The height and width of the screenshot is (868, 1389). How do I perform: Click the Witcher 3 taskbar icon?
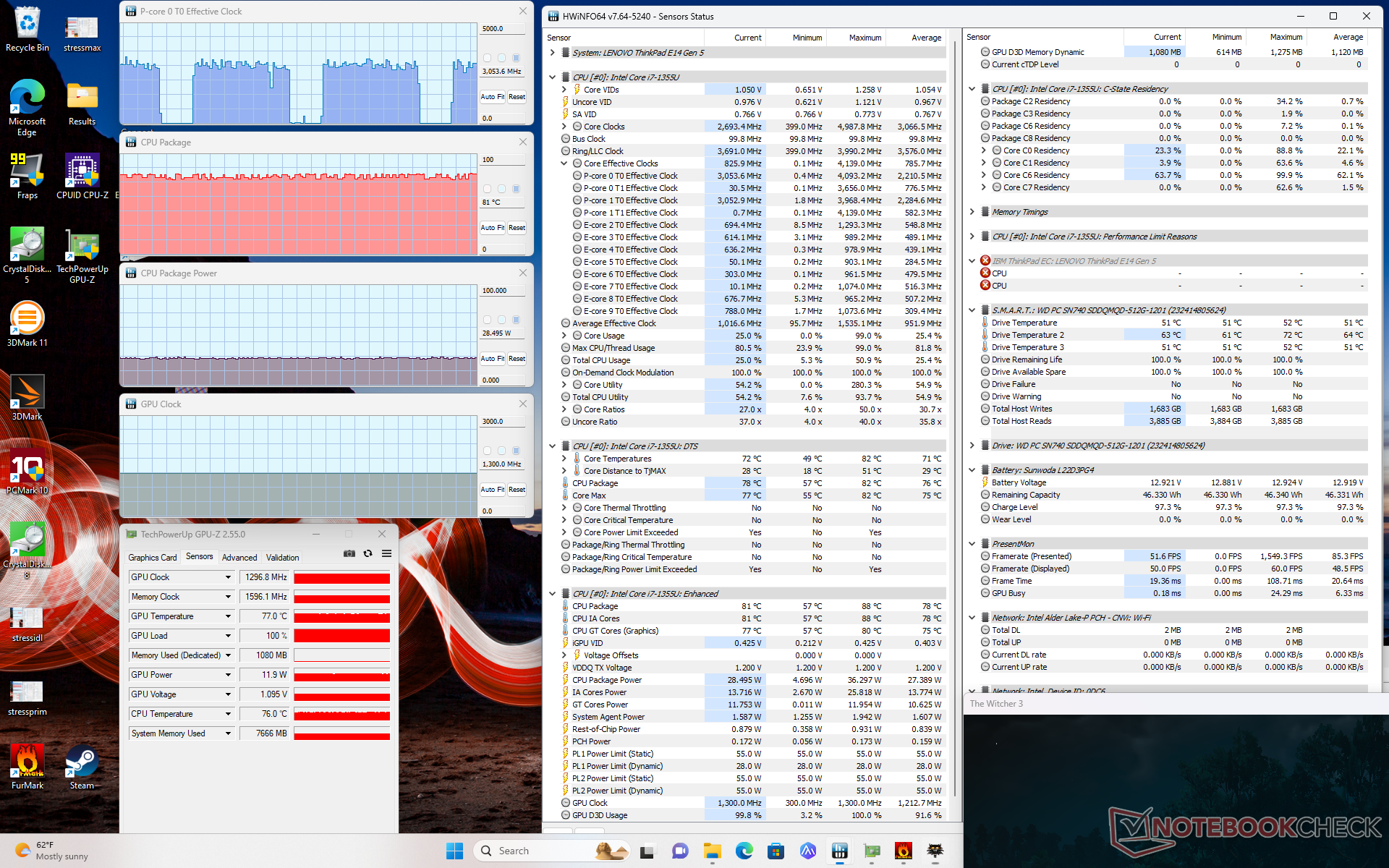(935, 851)
